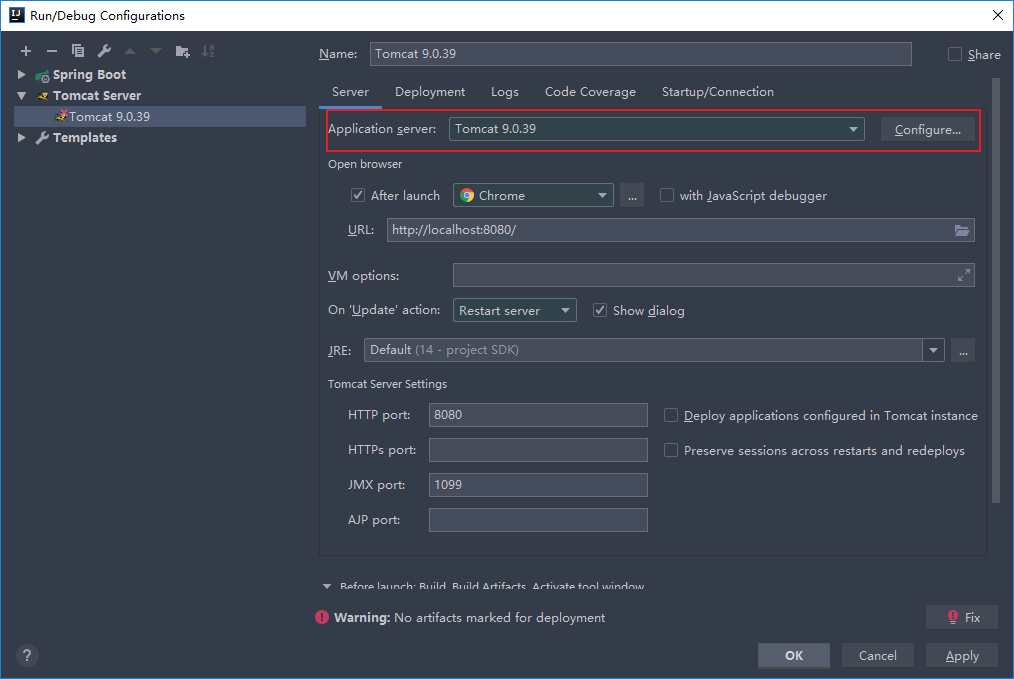Viewport: 1014px width, 679px height.
Task: Switch to the Server tab
Action: (x=351, y=92)
